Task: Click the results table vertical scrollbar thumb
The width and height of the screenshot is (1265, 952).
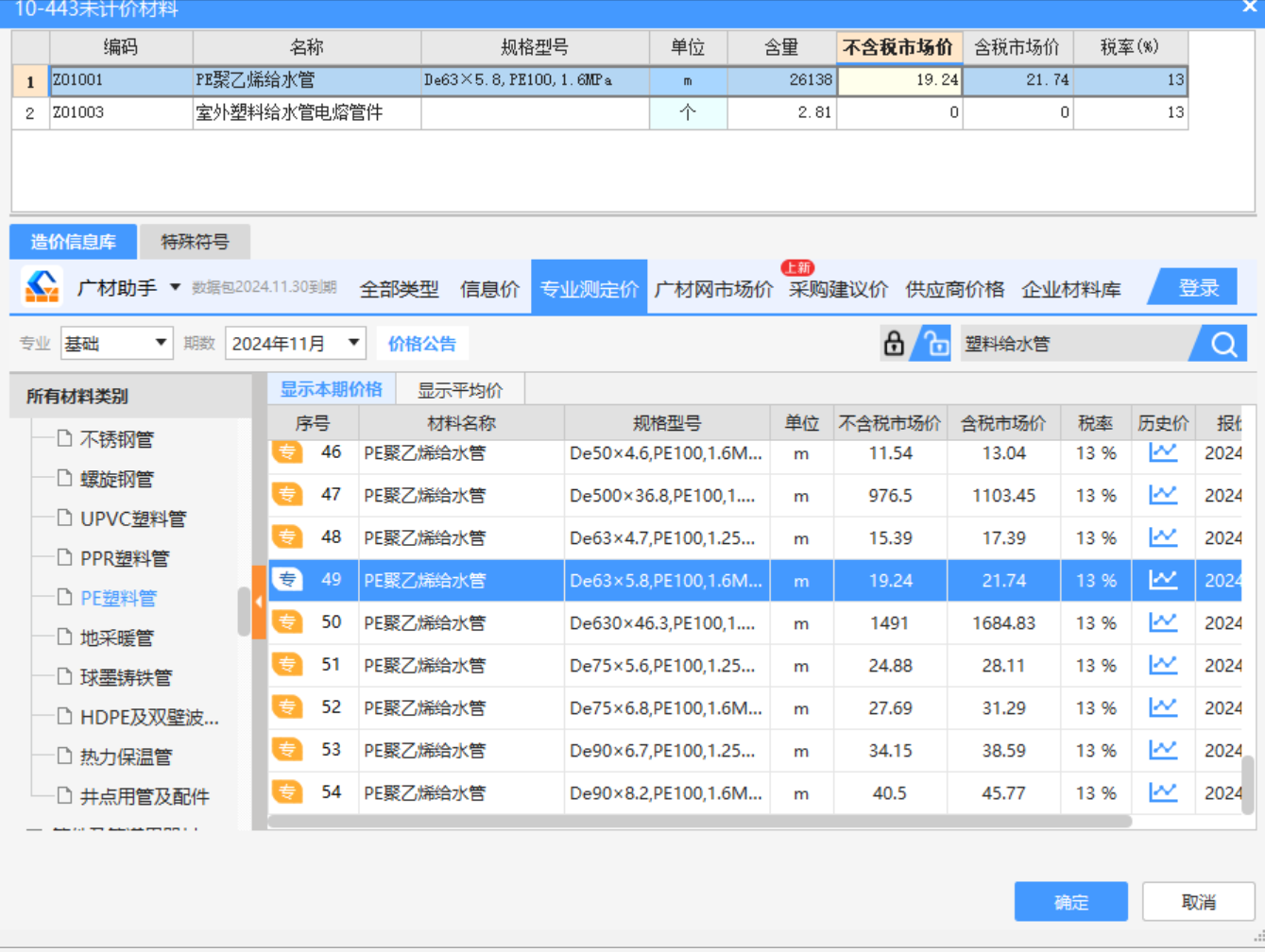Action: pos(1247,784)
